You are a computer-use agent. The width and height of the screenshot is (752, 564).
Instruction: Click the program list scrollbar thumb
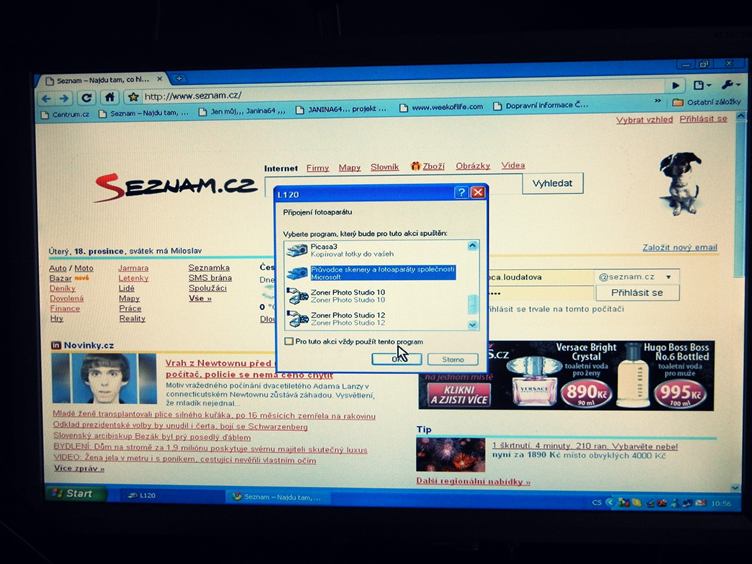tap(472, 303)
